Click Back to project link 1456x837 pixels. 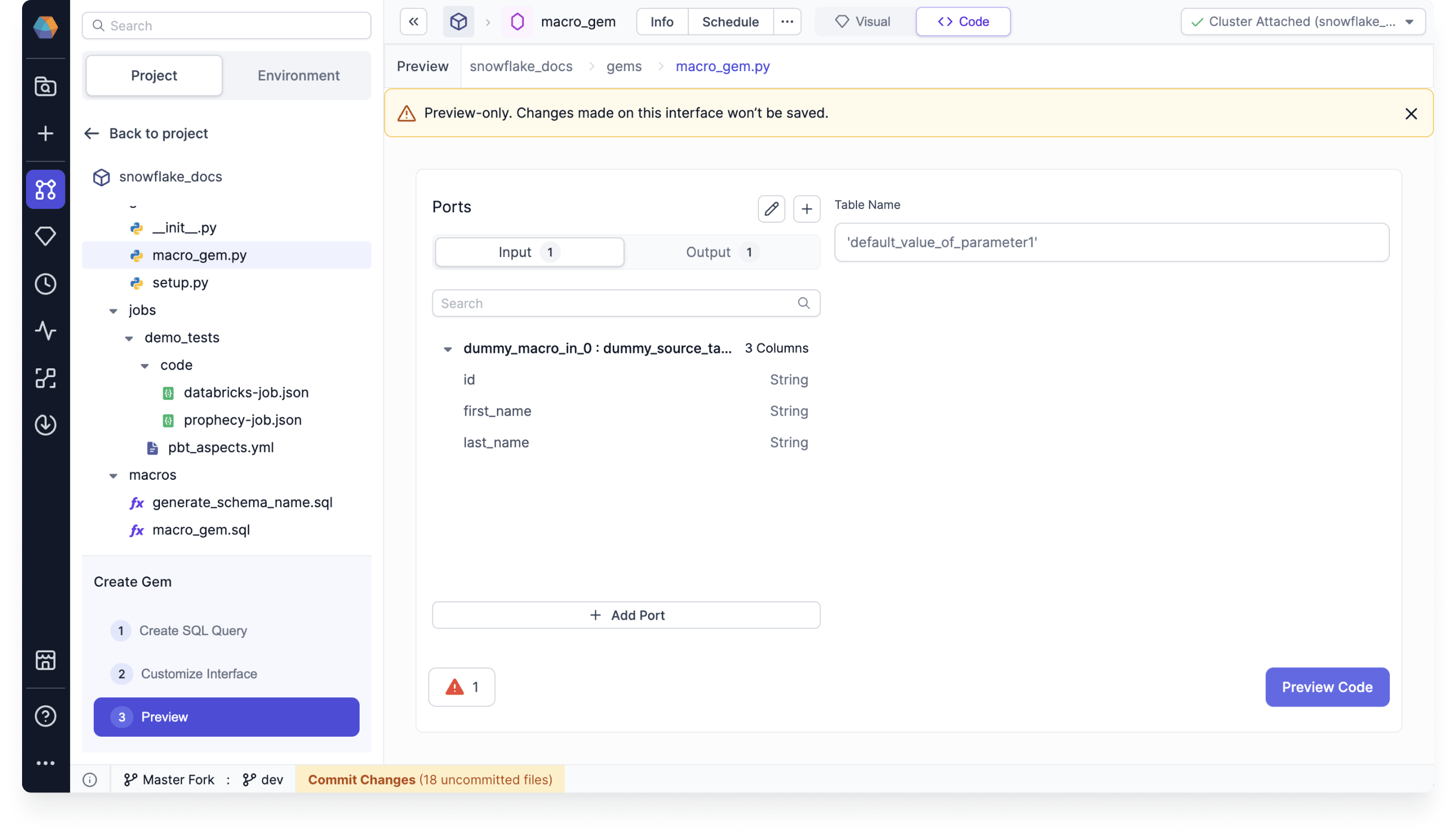click(146, 133)
